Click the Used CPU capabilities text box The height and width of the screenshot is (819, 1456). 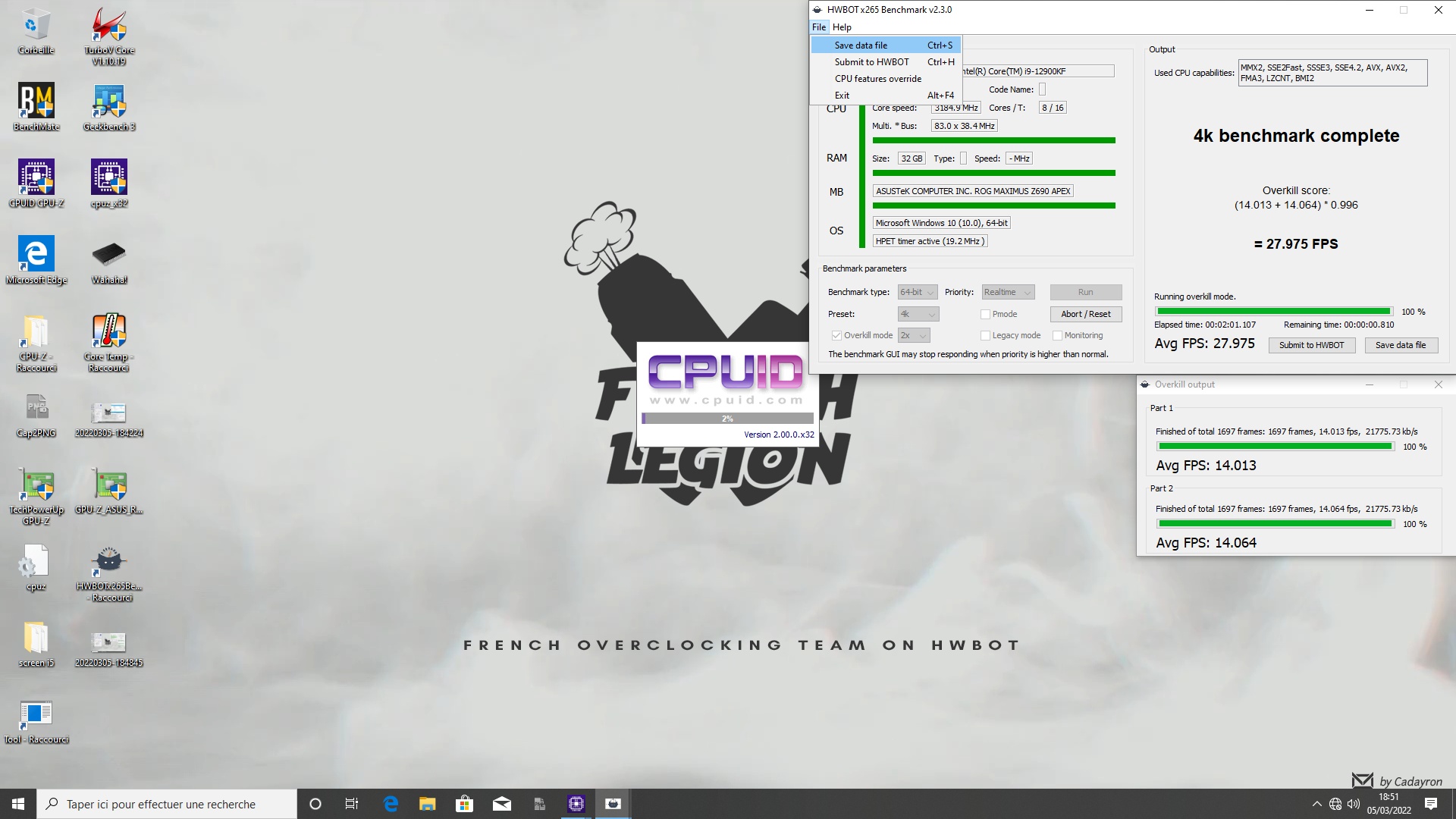tap(1332, 73)
